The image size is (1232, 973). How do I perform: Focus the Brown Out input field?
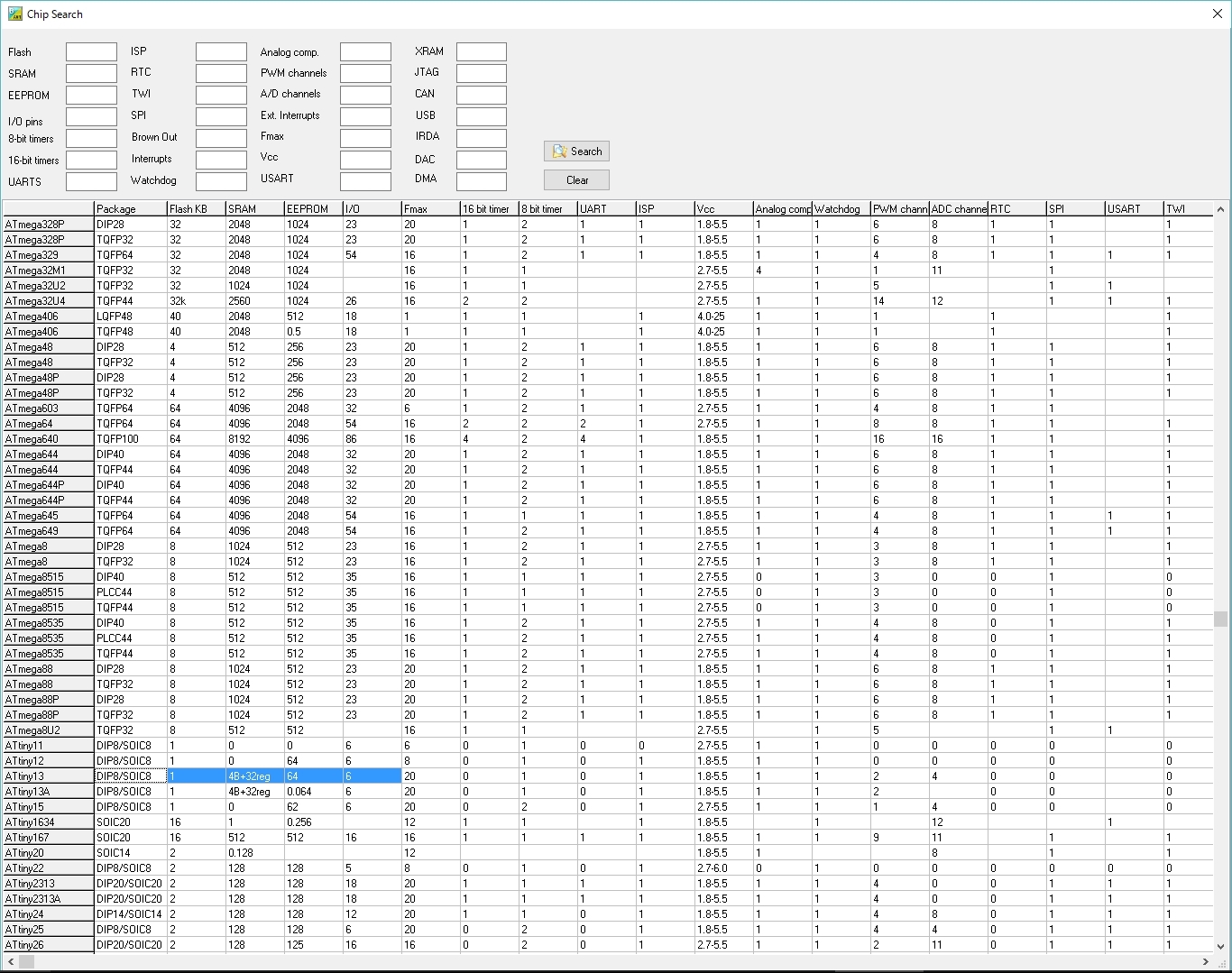click(x=221, y=139)
